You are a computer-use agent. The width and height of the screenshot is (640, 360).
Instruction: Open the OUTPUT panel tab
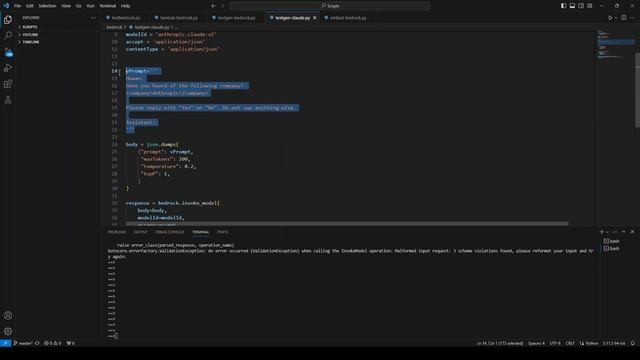point(140,232)
